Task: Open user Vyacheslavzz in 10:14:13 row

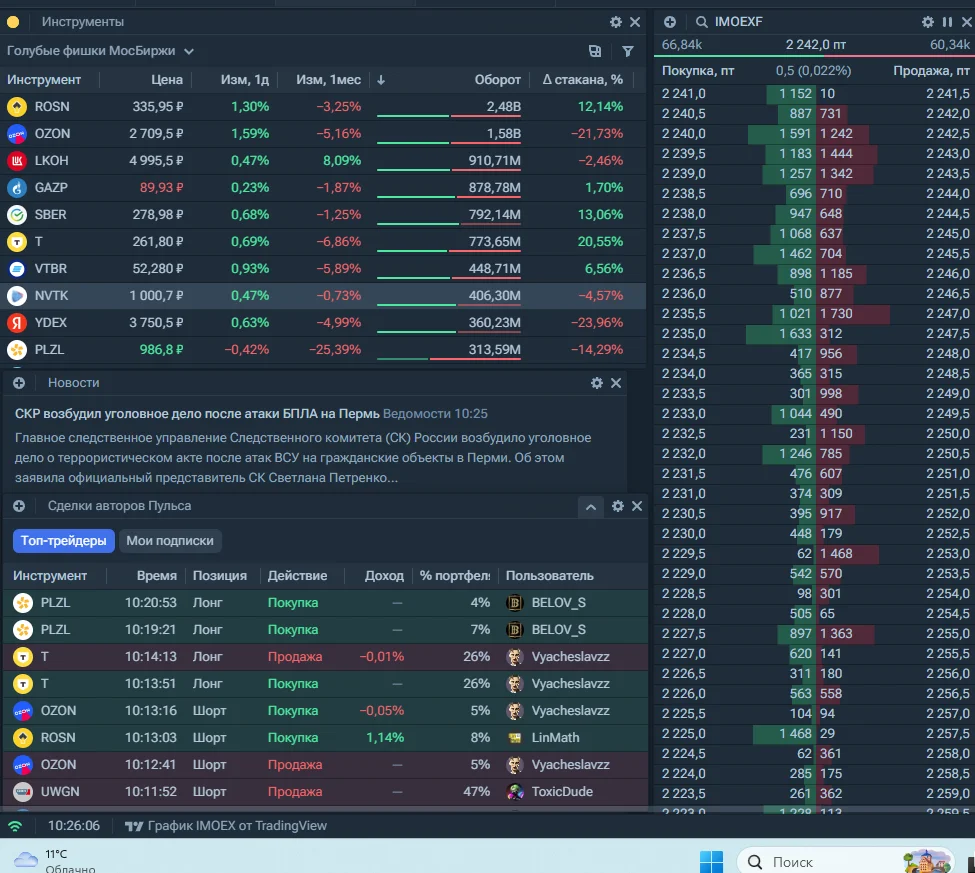Action: (x=570, y=657)
